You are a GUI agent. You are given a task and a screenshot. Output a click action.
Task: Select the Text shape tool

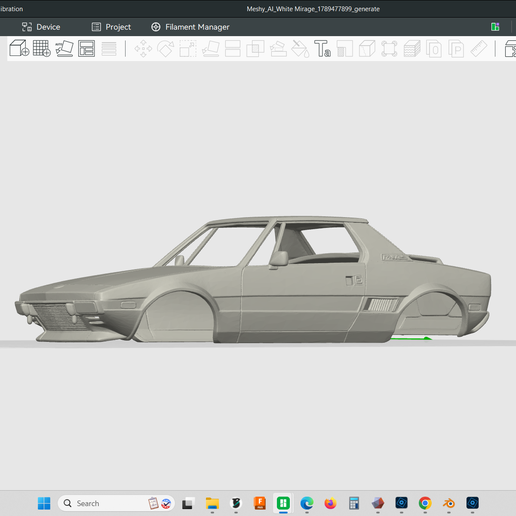coord(322,49)
